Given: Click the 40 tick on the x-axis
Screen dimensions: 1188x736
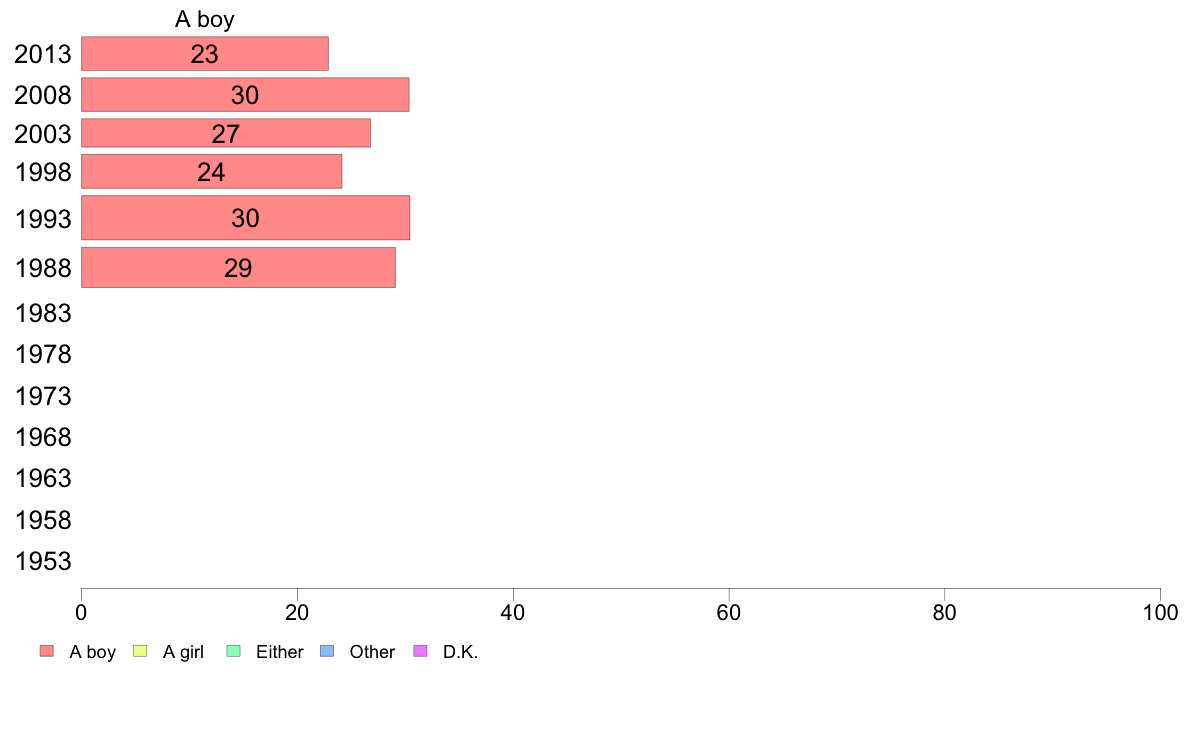Looking at the screenshot, I should click(x=513, y=612).
